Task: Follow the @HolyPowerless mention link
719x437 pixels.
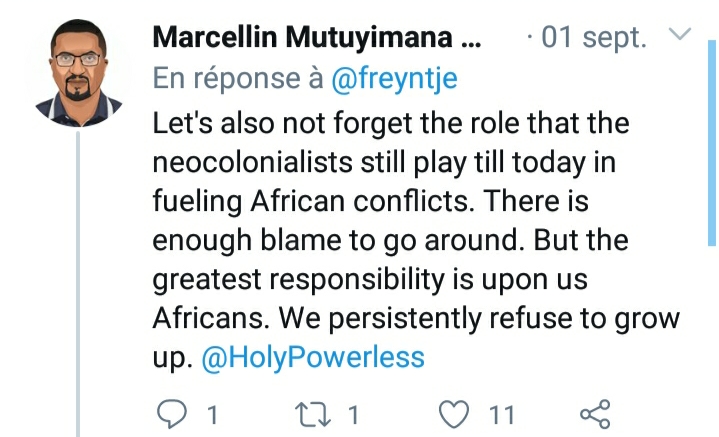Action: click(x=313, y=357)
